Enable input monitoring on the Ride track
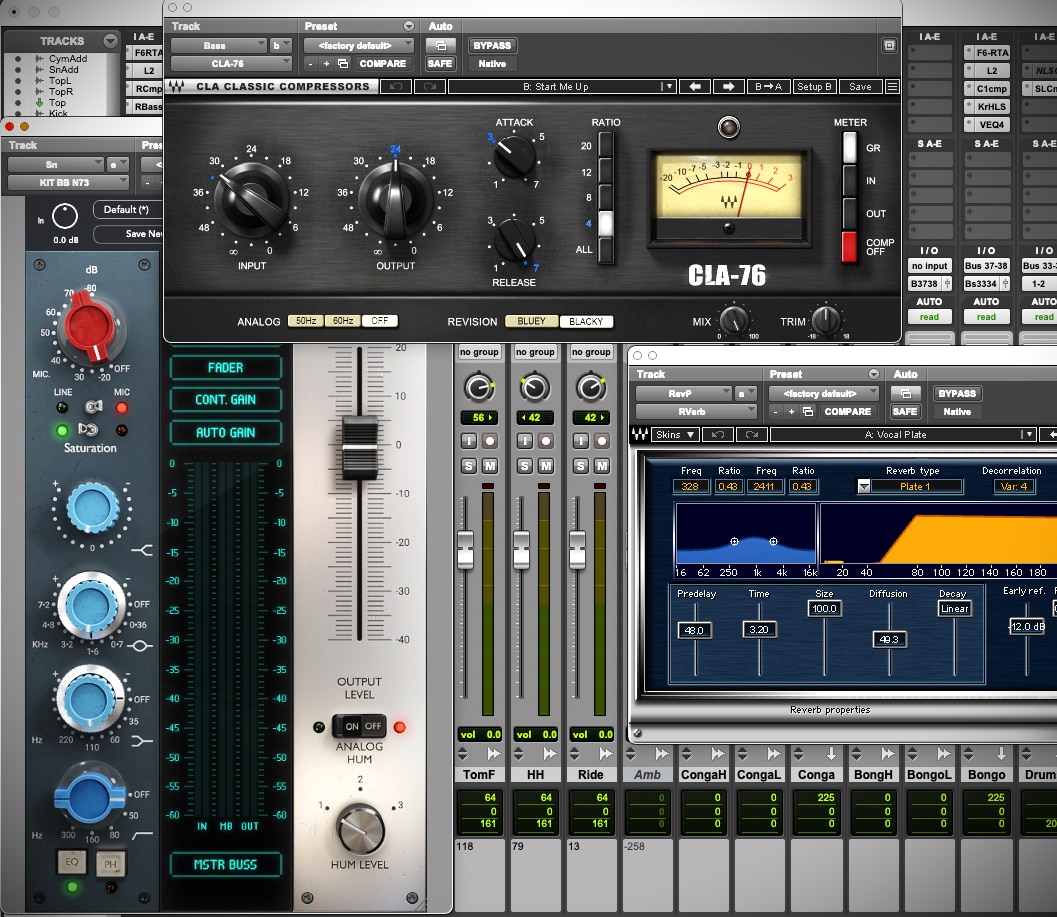This screenshot has height=917, width=1057. point(580,441)
